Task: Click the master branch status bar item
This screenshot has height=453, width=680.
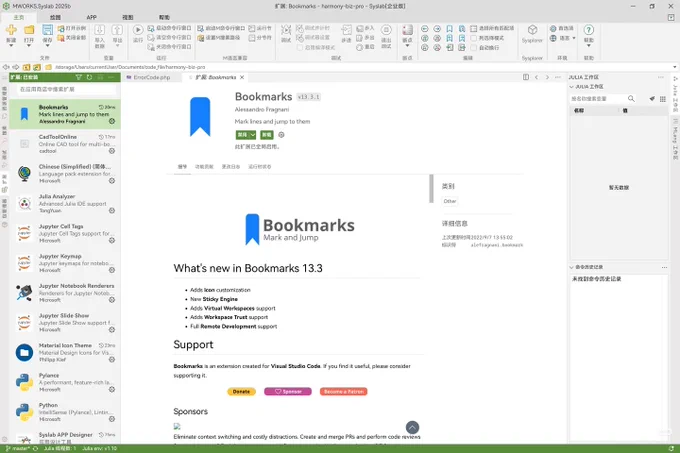Action: 17,448
